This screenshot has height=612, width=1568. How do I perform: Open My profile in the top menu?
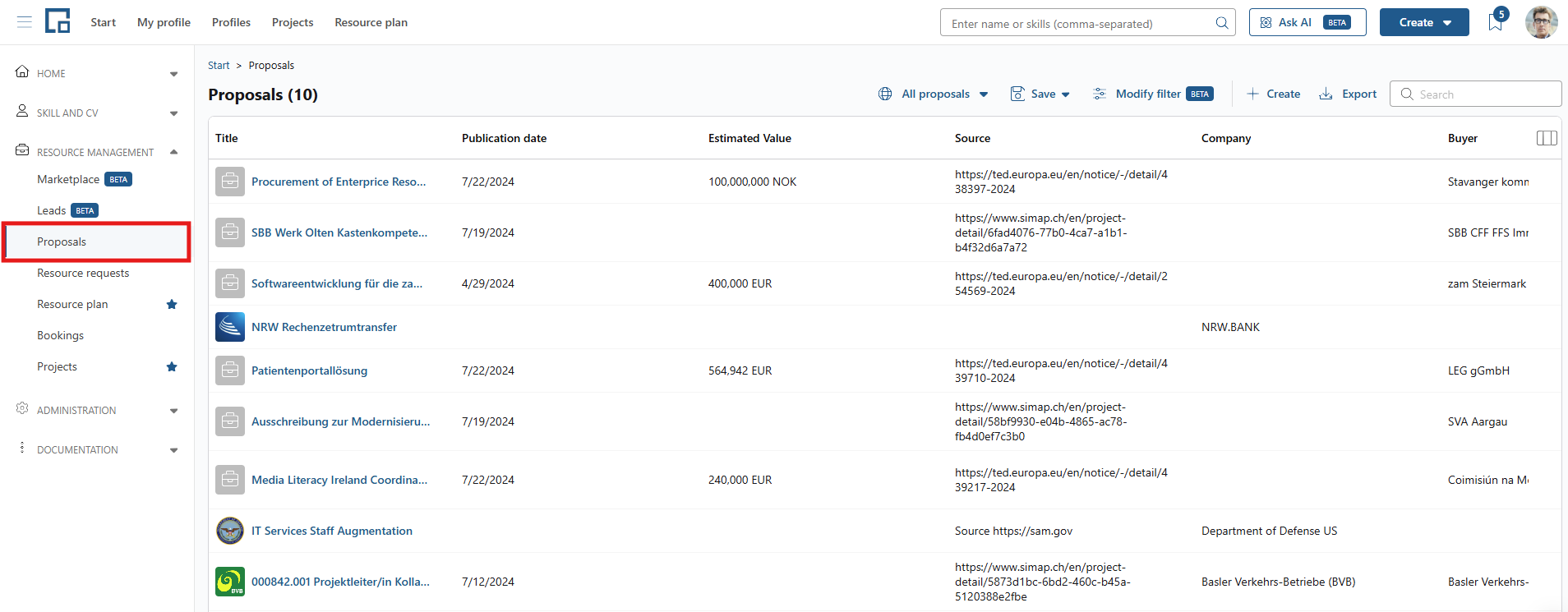[164, 22]
